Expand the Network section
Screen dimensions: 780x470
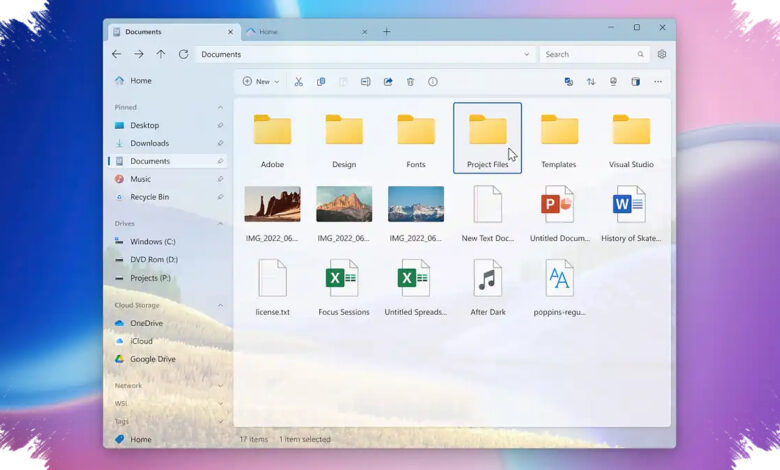tap(220, 386)
